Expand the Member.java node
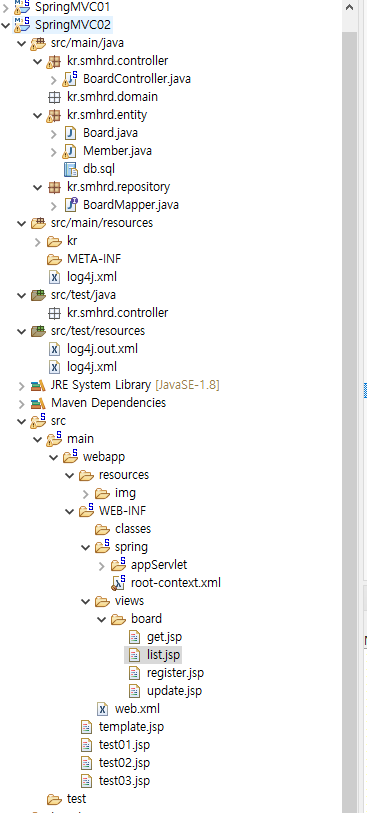Viewport: 367px width, 813px height. point(54,151)
